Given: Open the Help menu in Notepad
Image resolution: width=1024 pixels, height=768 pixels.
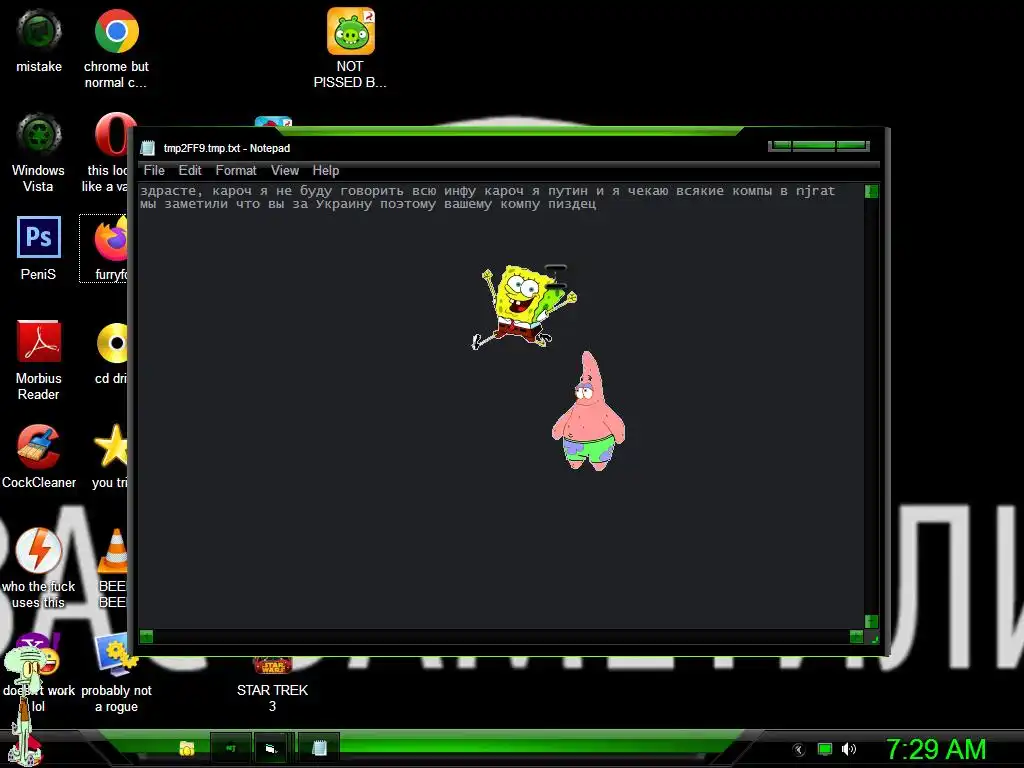Looking at the screenshot, I should coord(325,170).
